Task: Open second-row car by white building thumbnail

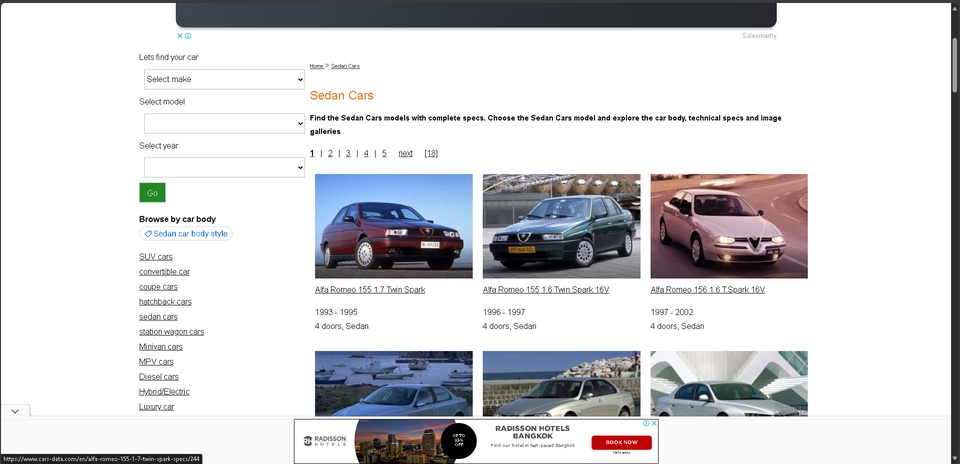Action: pyautogui.click(x=729, y=384)
